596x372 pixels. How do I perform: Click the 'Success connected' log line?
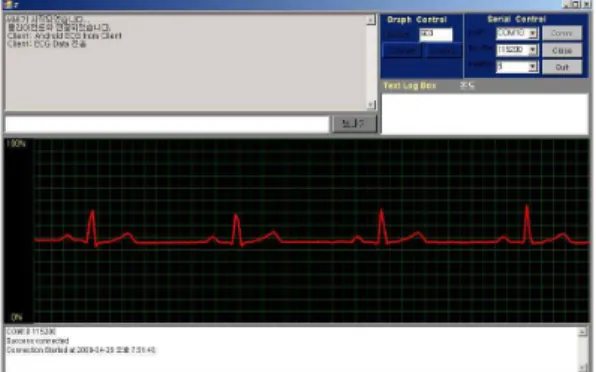(x=38, y=340)
